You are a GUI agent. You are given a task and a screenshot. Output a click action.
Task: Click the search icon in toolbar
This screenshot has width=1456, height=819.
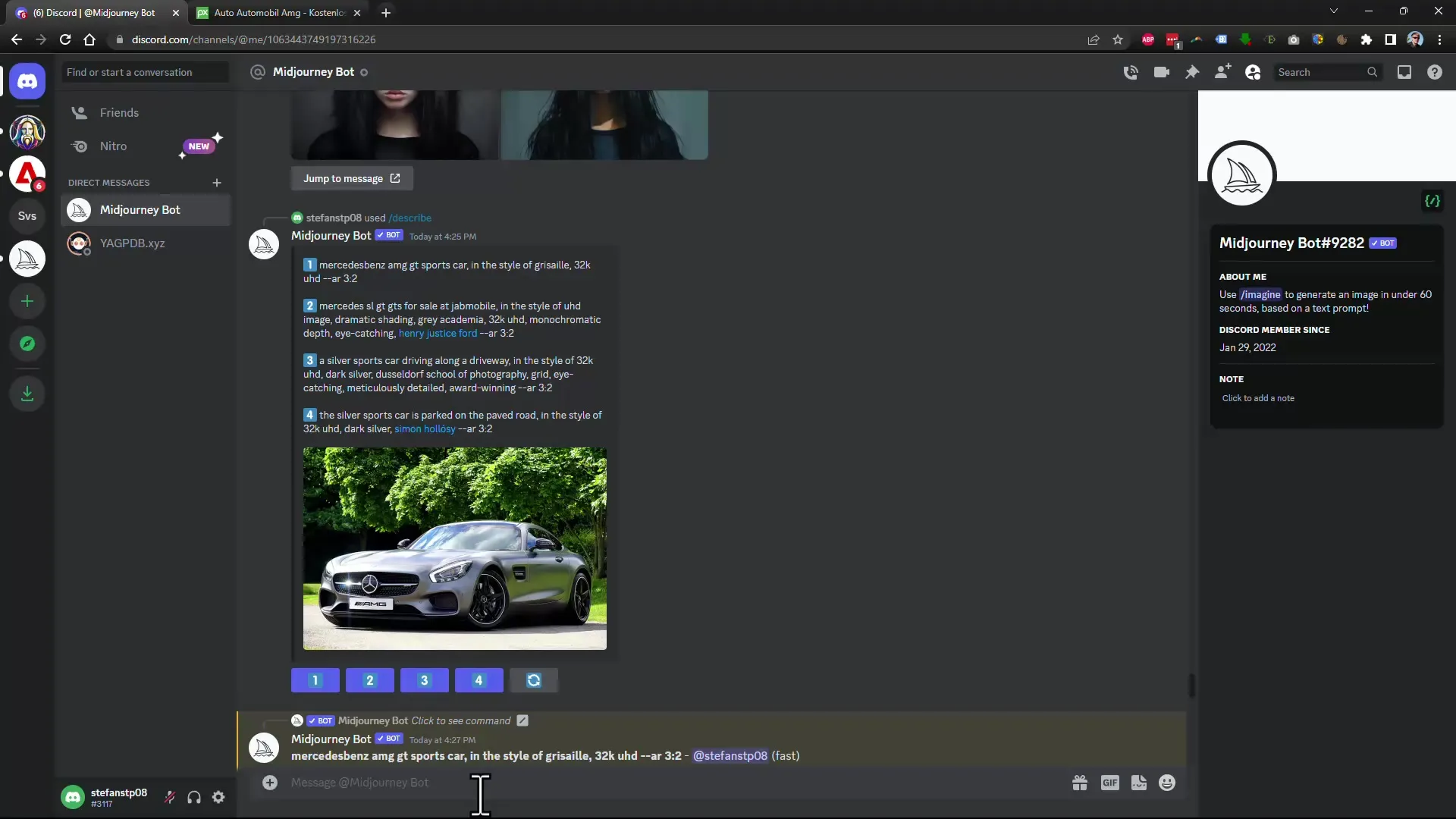[1372, 71]
